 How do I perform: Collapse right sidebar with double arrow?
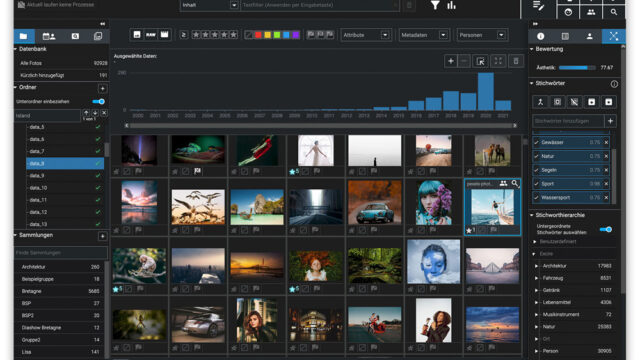click(536, 24)
